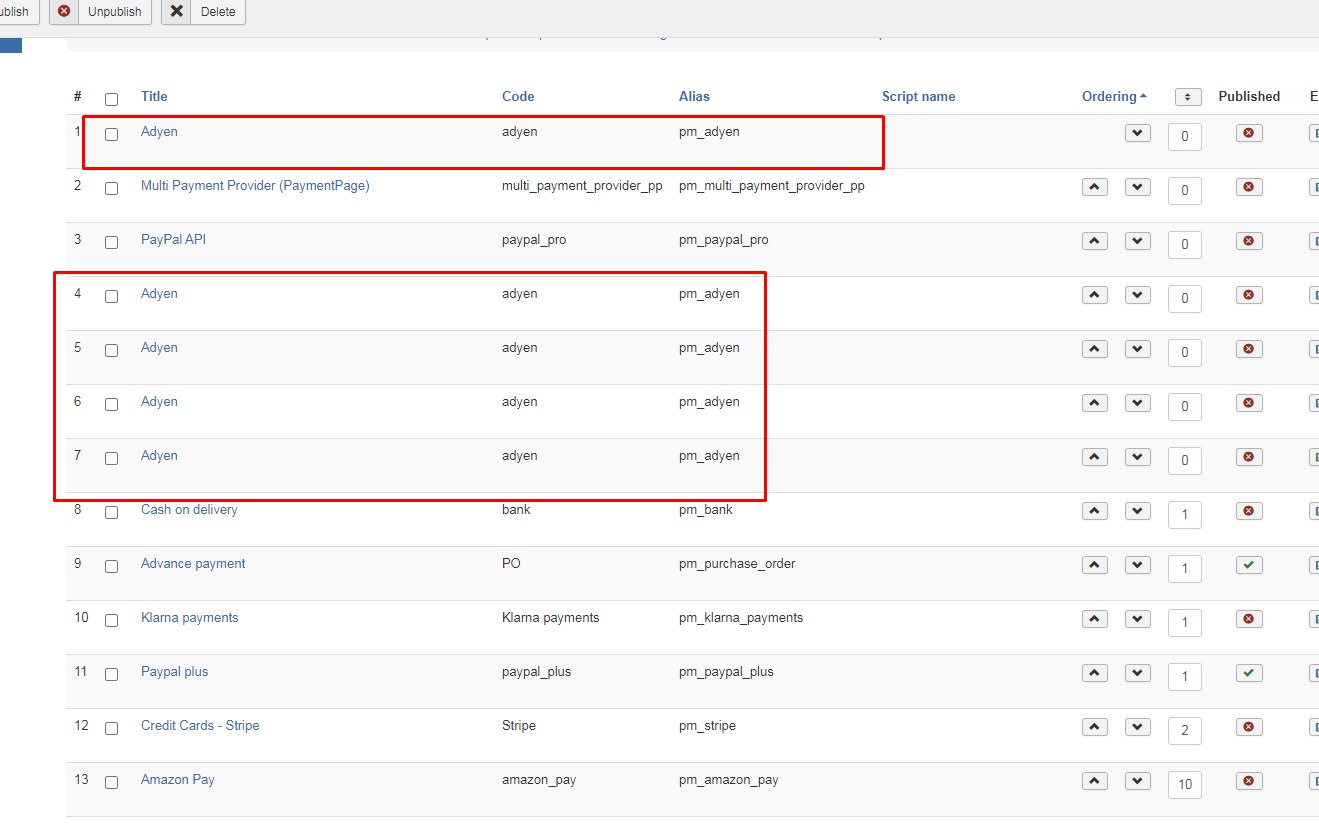Move row 7 Adyen down

tap(1138, 457)
